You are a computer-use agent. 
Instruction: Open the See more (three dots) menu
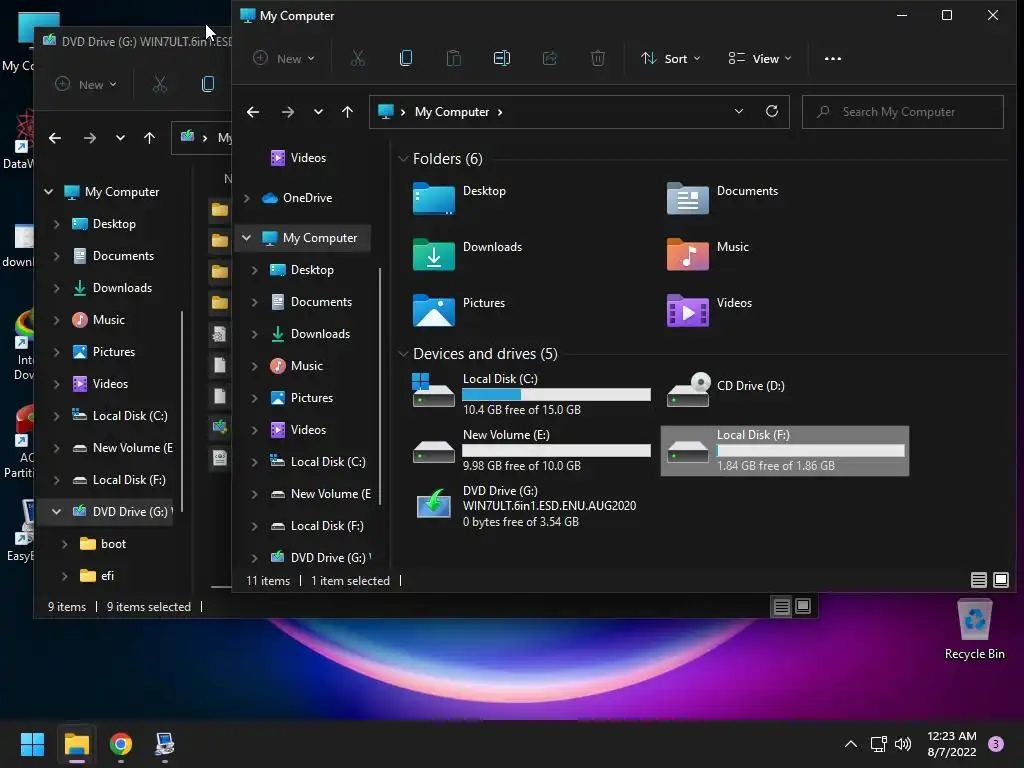(833, 58)
